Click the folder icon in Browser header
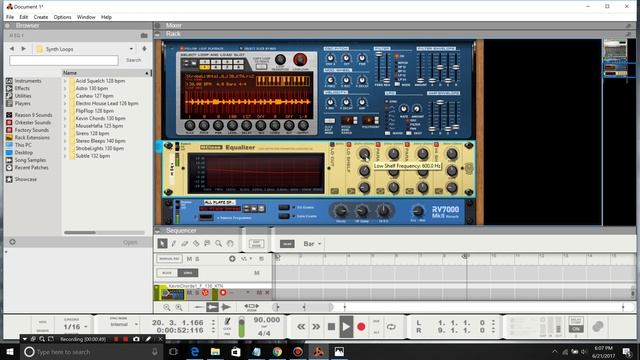 144,36
